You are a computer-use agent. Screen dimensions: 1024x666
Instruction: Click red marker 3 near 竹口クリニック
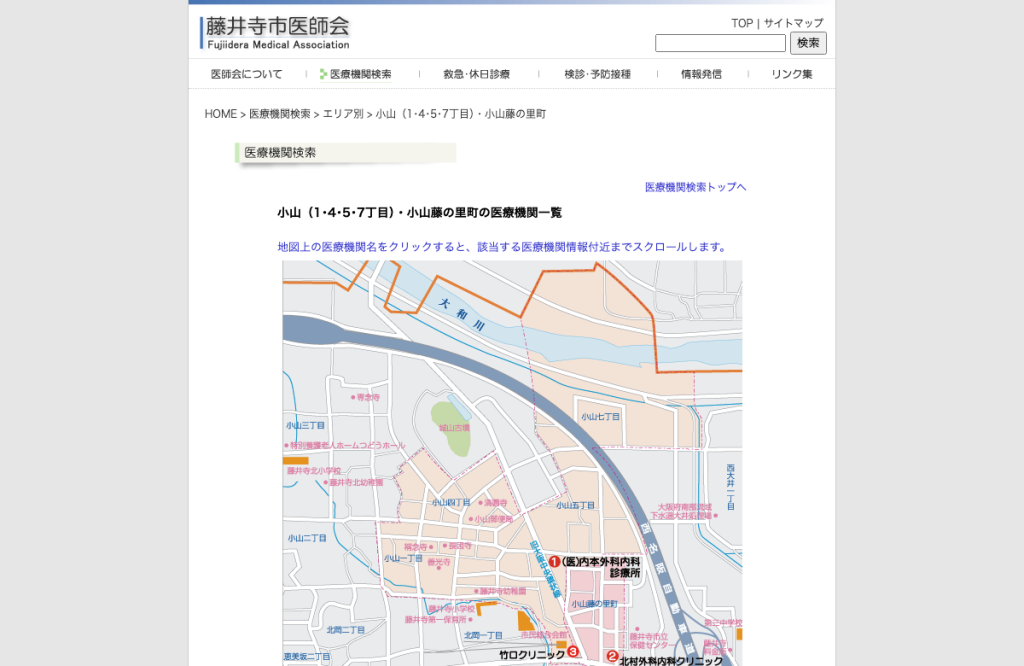573,651
